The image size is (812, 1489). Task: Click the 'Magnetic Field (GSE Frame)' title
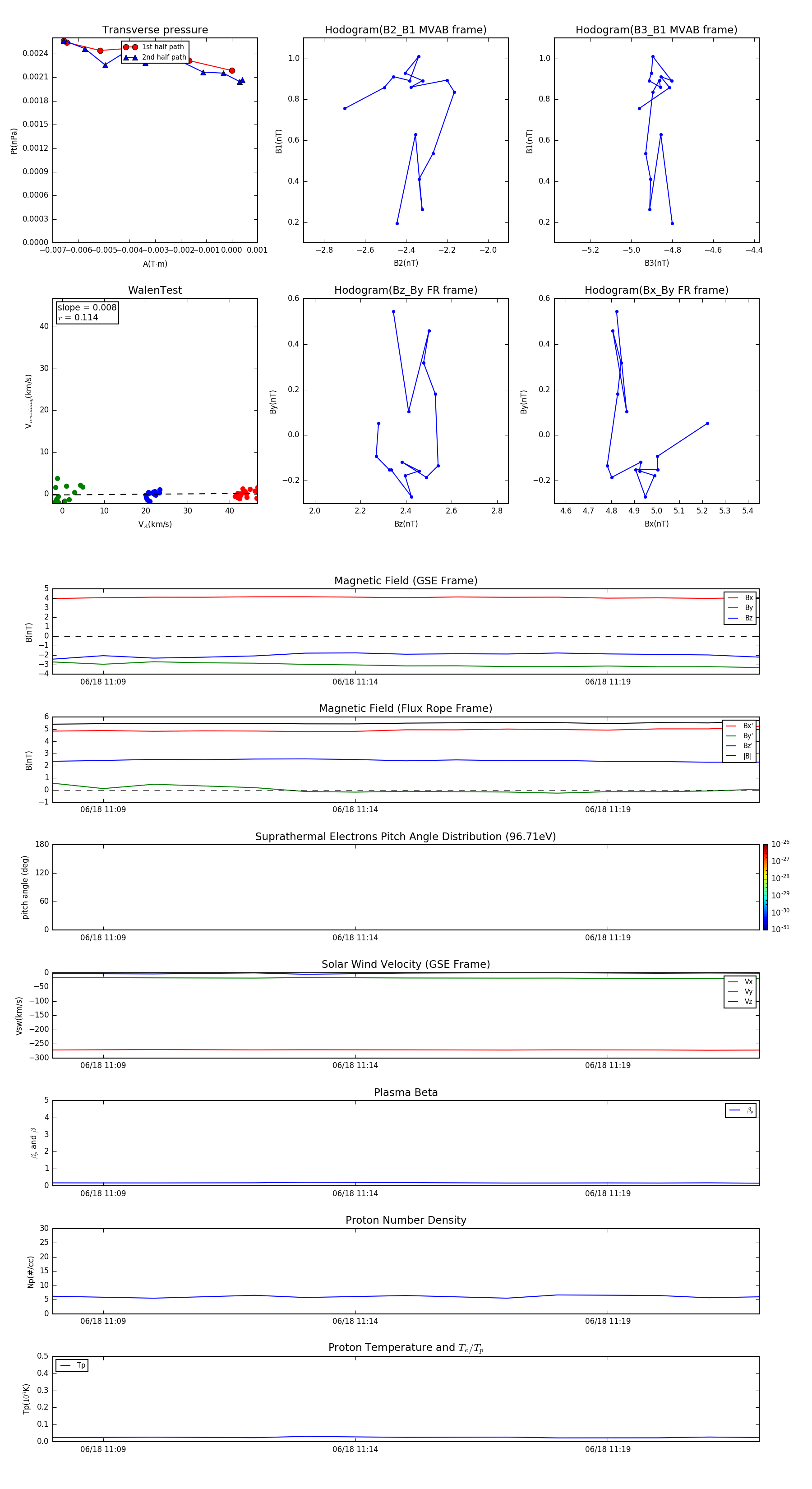pos(406,581)
